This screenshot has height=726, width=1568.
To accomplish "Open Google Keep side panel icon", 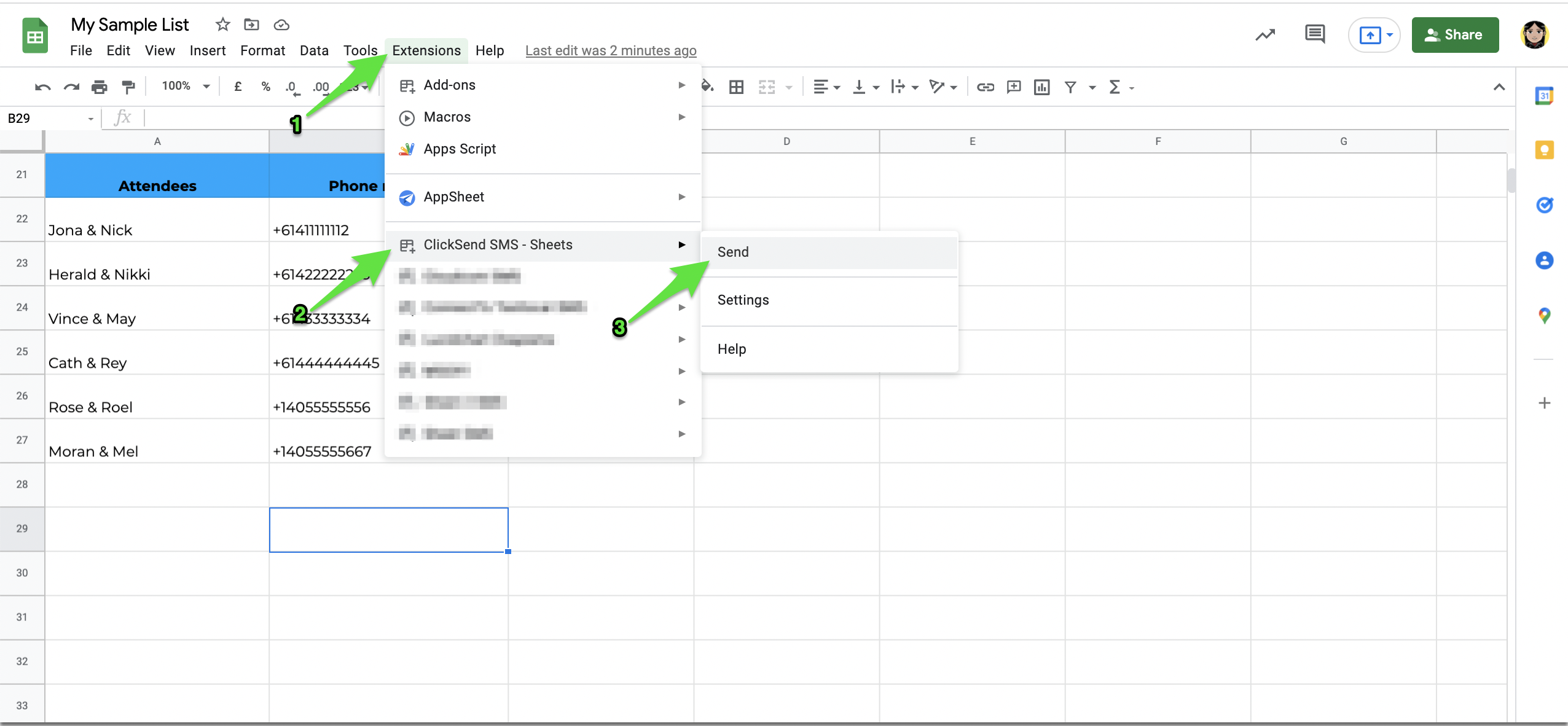I will pos(1544,150).
